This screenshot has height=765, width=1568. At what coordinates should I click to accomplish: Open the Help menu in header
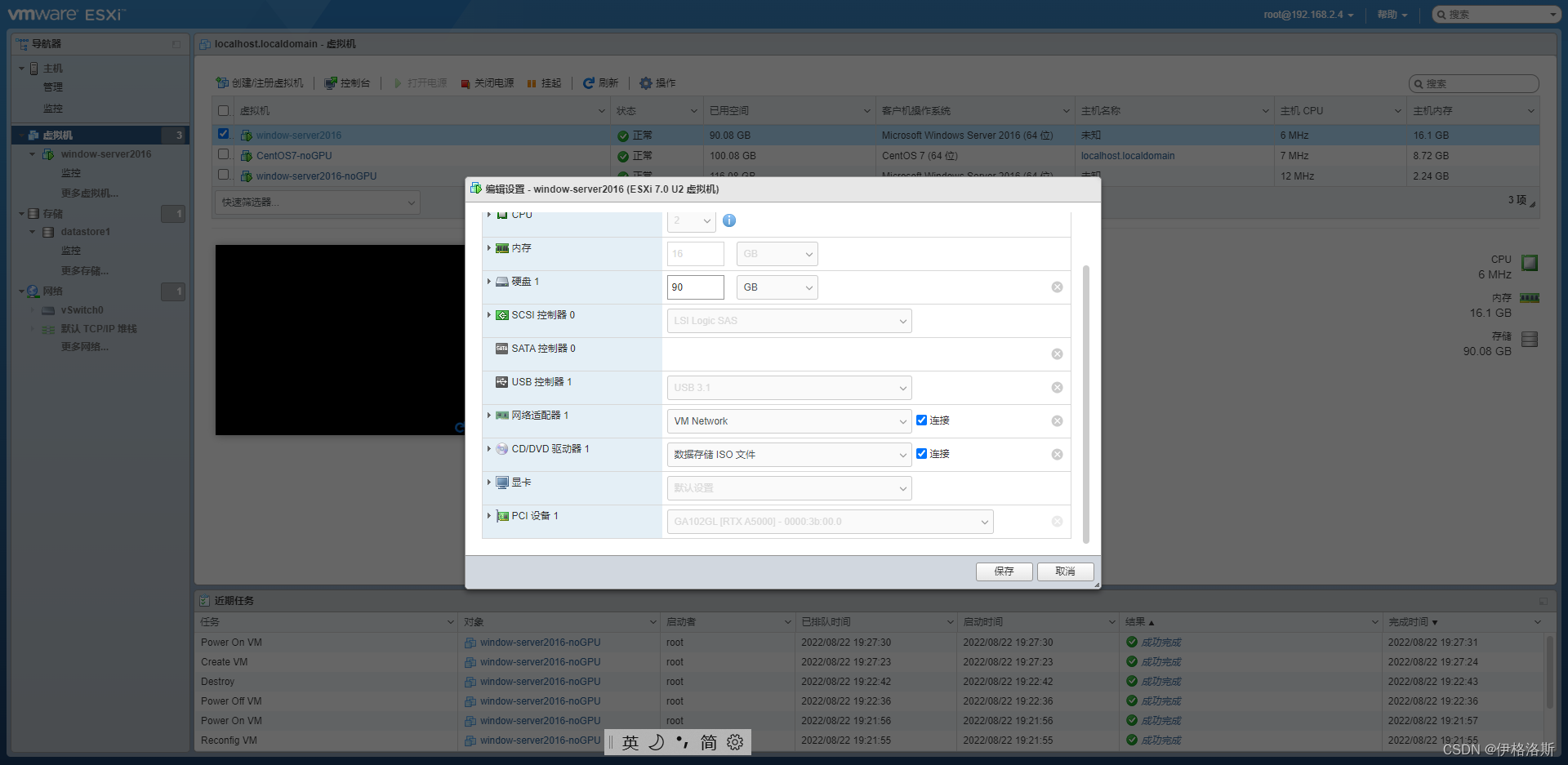pyautogui.click(x=1392, y=15)
